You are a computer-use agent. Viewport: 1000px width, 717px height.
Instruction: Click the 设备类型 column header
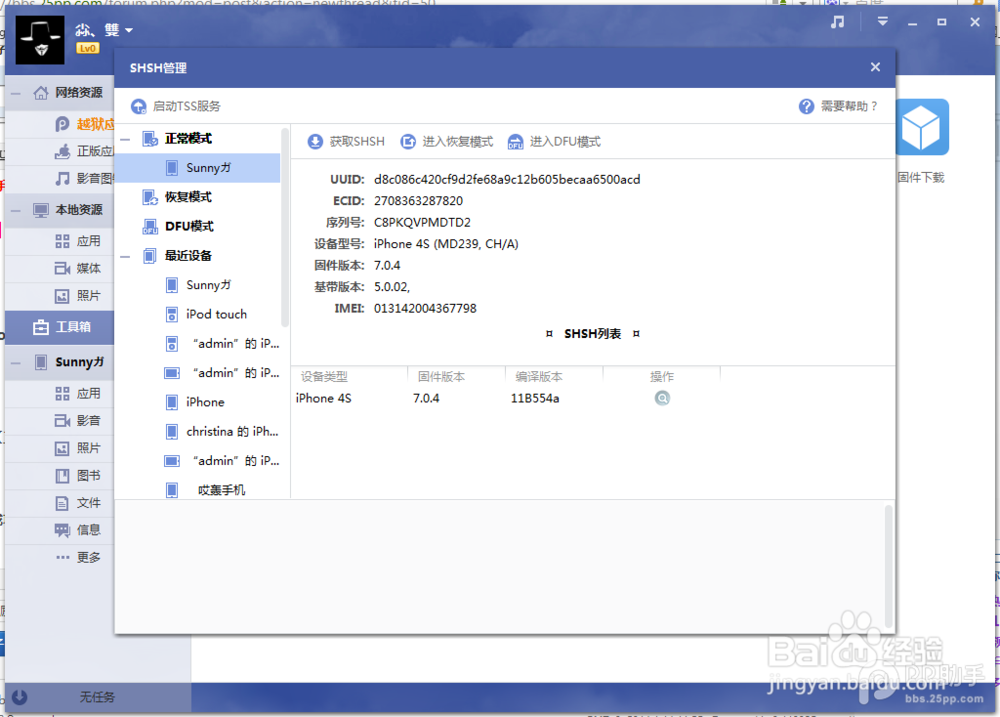click(324, 376)
